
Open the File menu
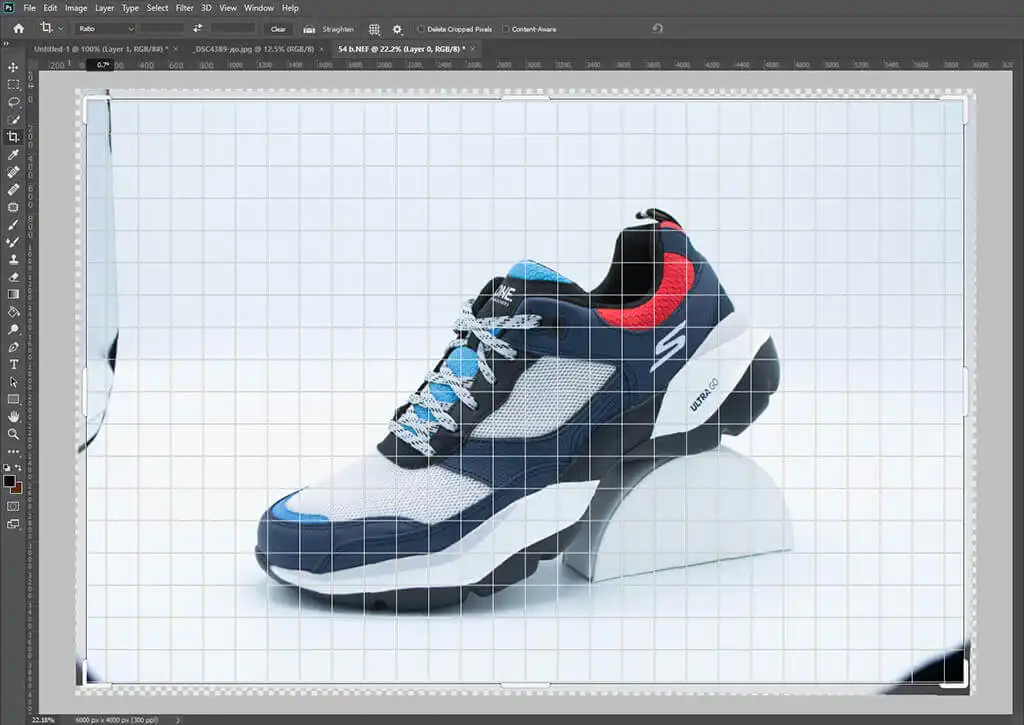[x=29, y=8]
